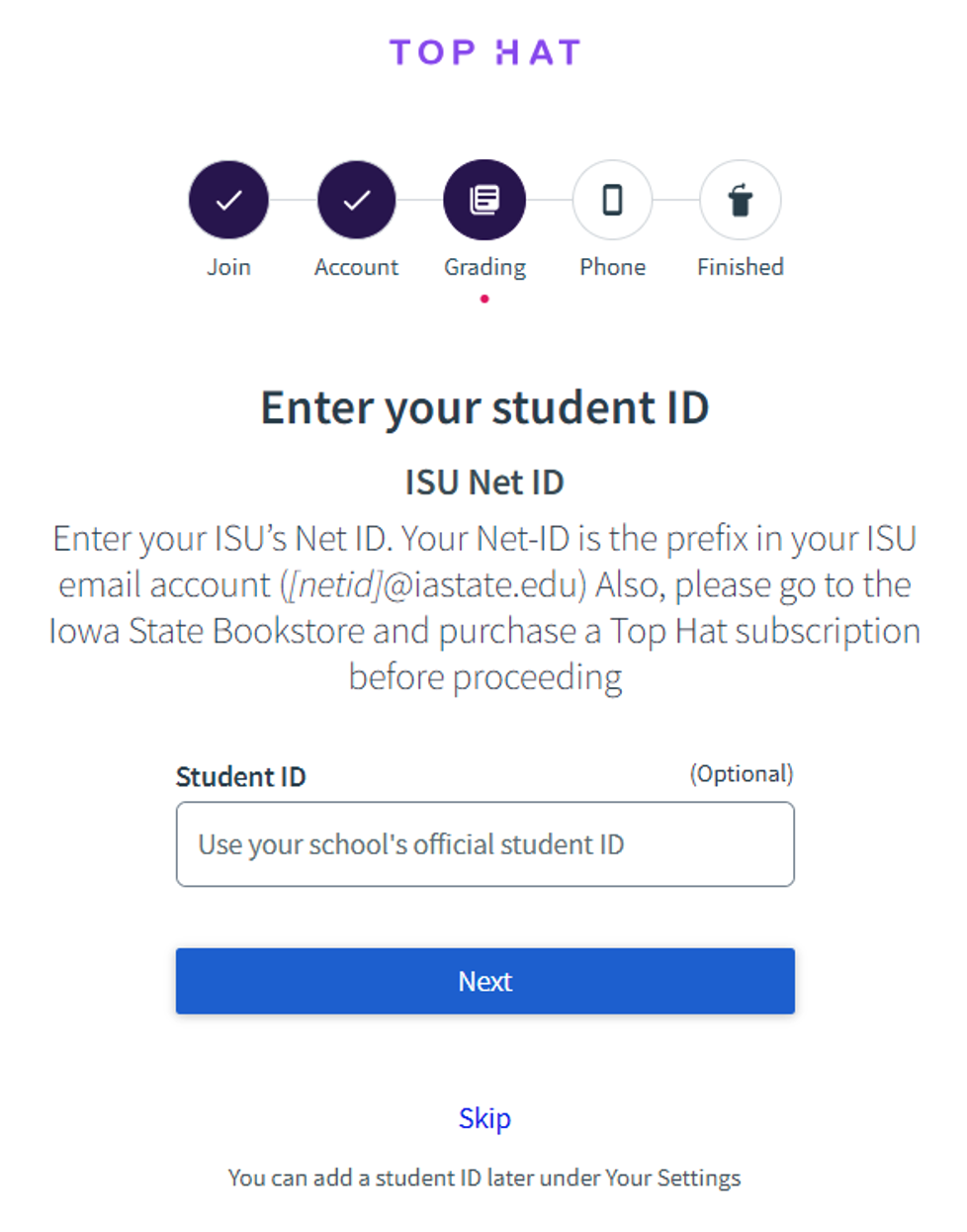Click the Join step checkmark icon
This screenshot has height=1232, width=967.
pyautogui.click(x=228, y=199)
